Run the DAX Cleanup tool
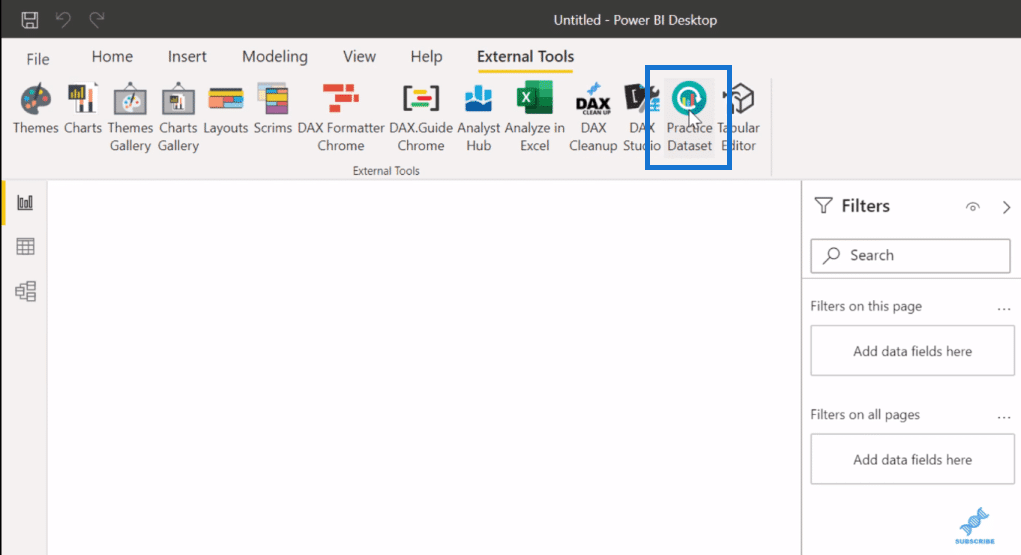Screen dimensions: 1021x555 coord(593,118)
